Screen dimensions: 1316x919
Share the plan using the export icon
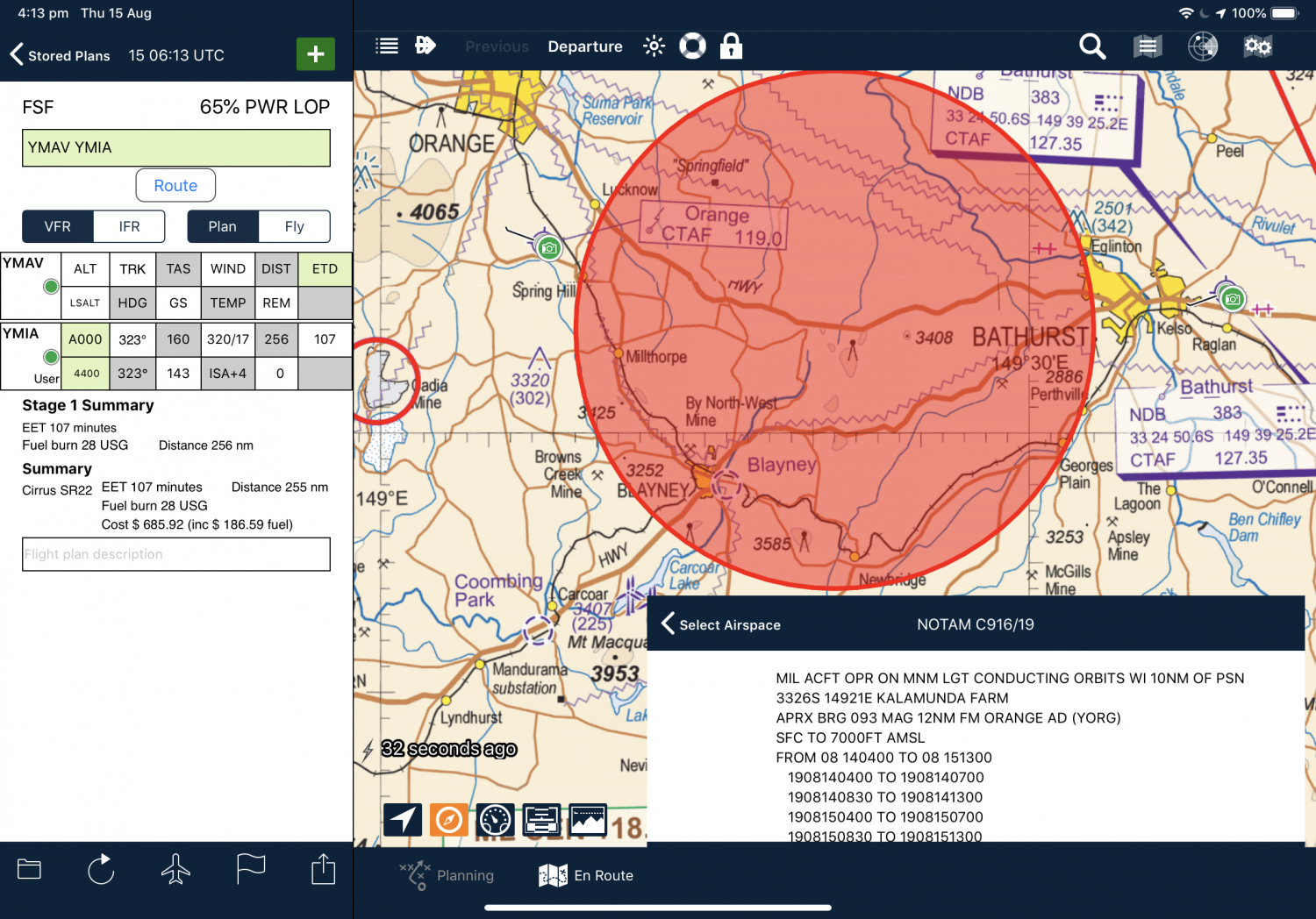tap(322, 869)
